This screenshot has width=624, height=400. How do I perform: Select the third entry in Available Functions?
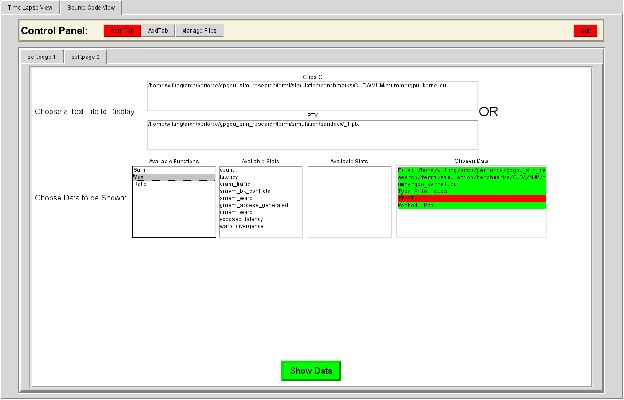point(140,185)
